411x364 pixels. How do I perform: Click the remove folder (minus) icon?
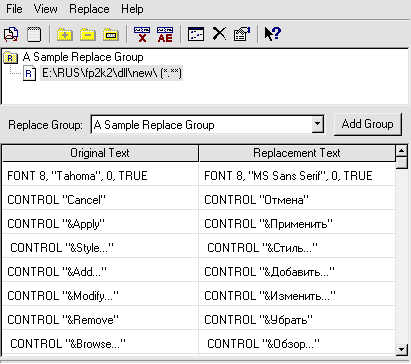[x=88, y=34]
